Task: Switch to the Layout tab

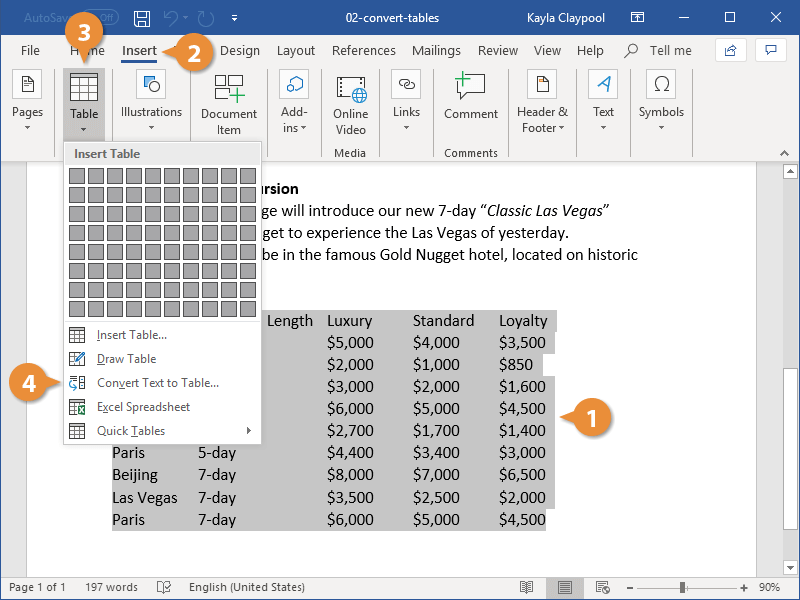Action: [x=296, y=51]
